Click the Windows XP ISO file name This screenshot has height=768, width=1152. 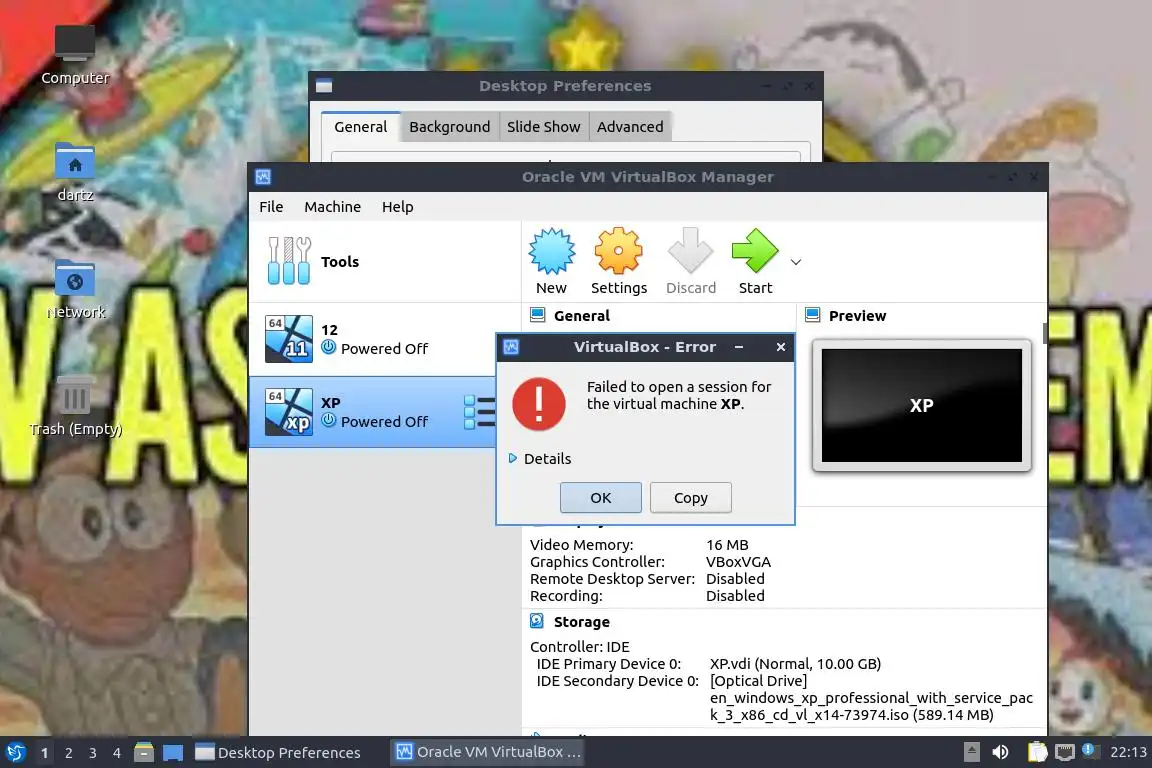coord(871,706)
